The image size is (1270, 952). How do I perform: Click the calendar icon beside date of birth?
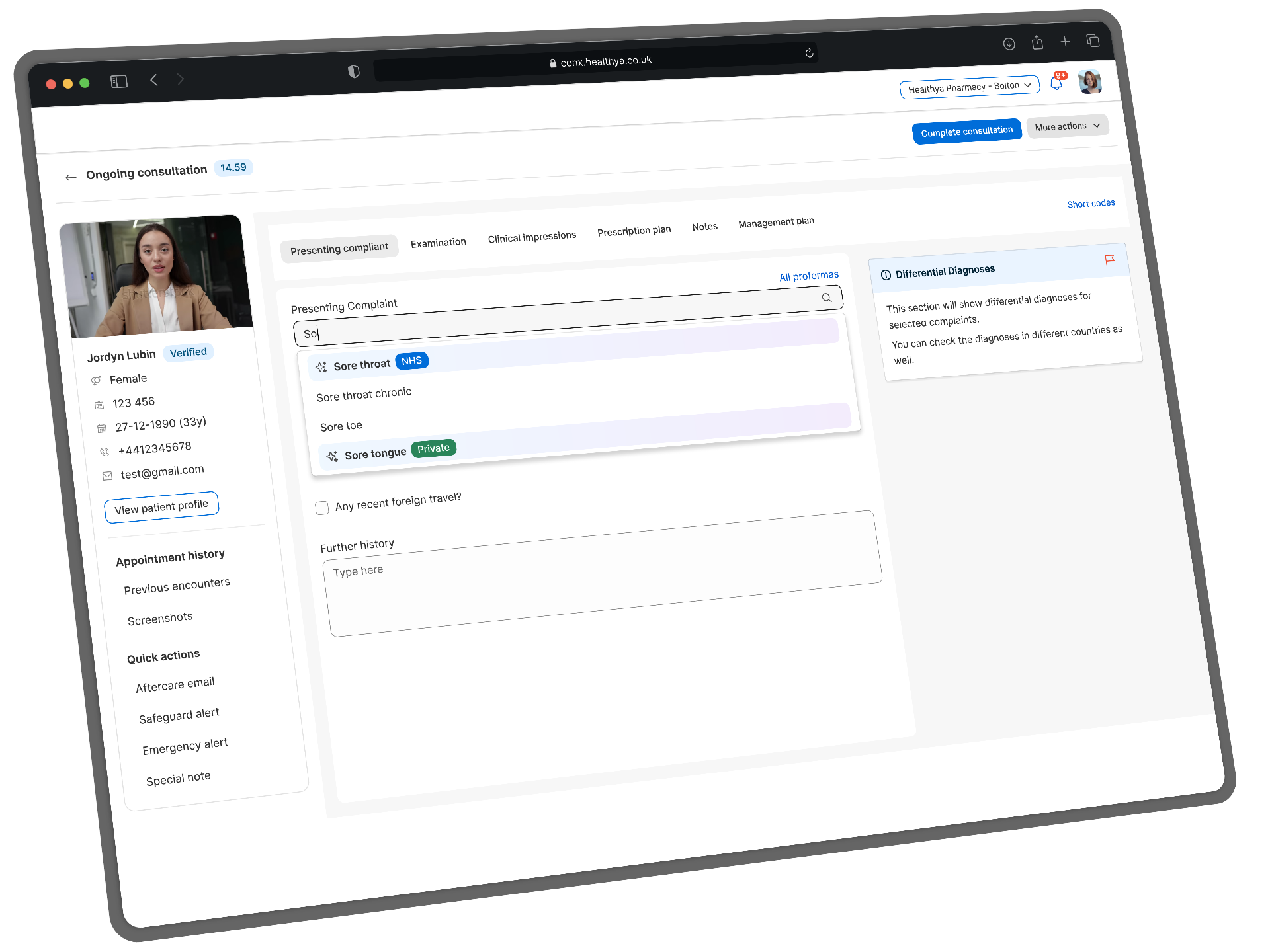click(x=102, y=428)
